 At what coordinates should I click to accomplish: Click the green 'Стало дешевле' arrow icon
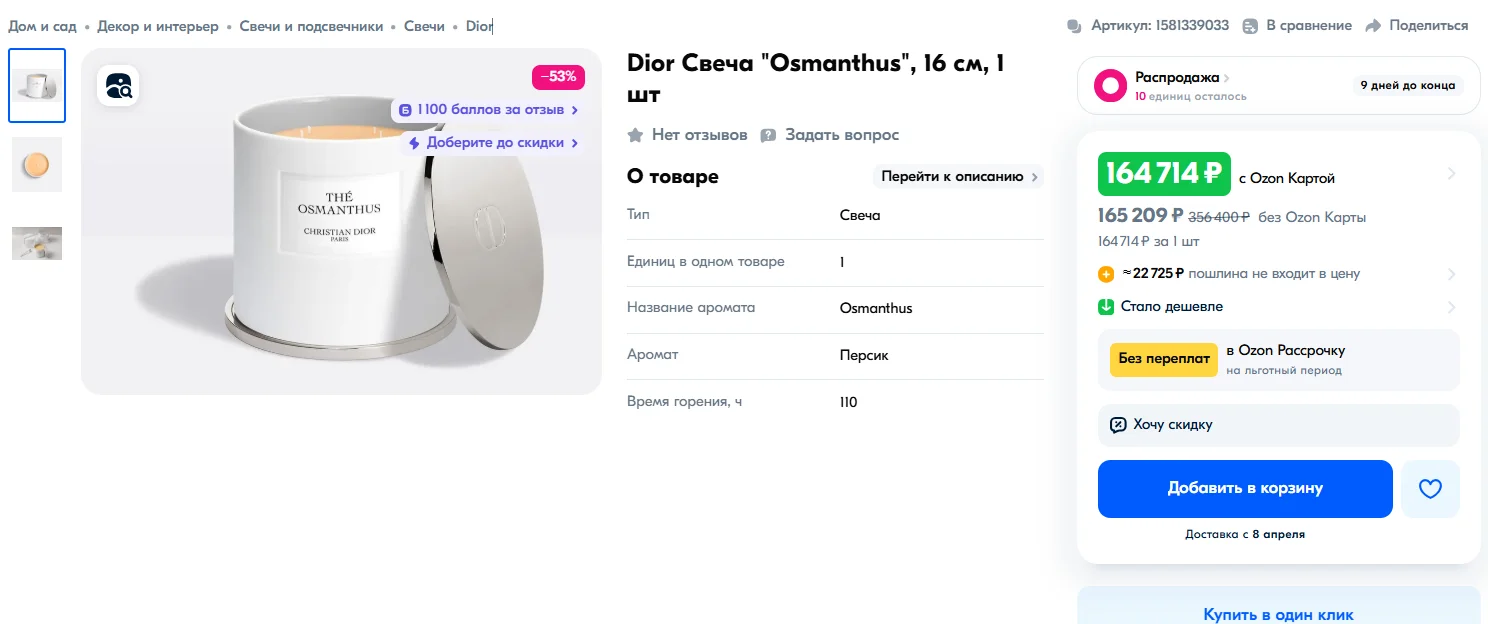coord(1106,307)
